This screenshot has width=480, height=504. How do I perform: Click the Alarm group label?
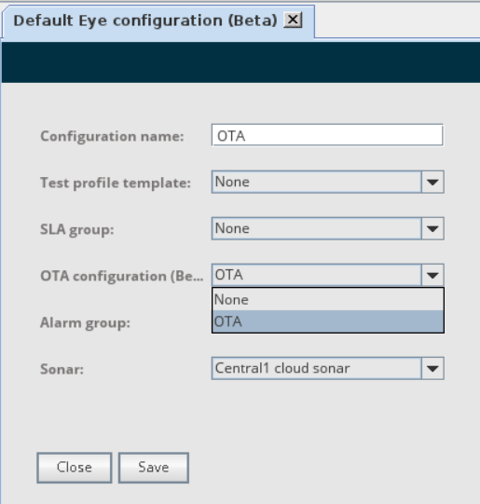[85, 323]
